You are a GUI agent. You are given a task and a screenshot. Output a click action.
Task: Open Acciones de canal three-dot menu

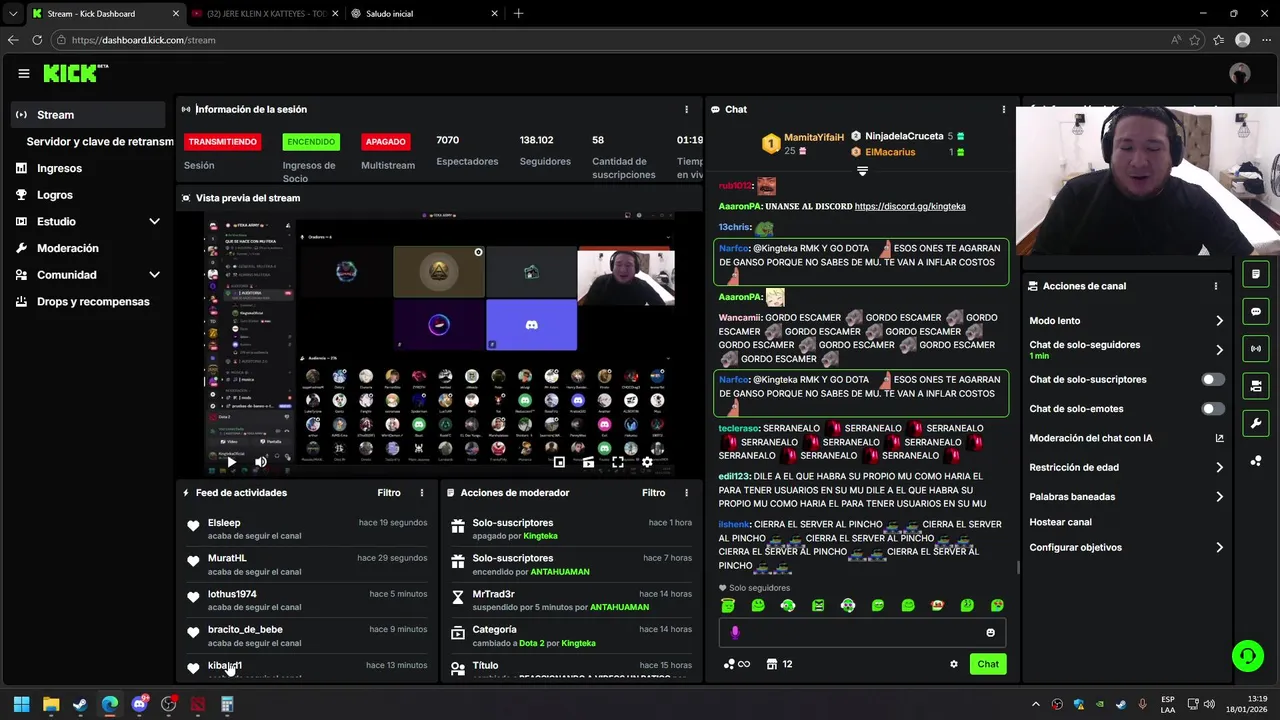click(x=1215, y=286)
